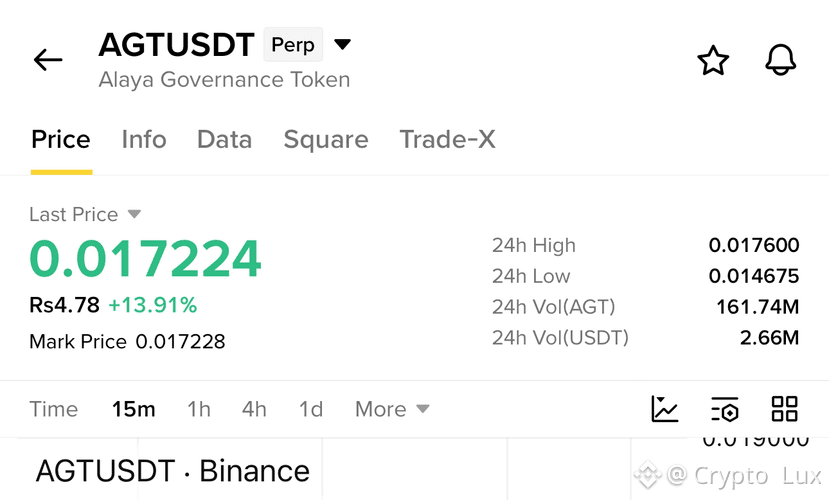This screenshot has width=829, height=500.
Task: Open the Square tab
Action: [x=326, y=140]
